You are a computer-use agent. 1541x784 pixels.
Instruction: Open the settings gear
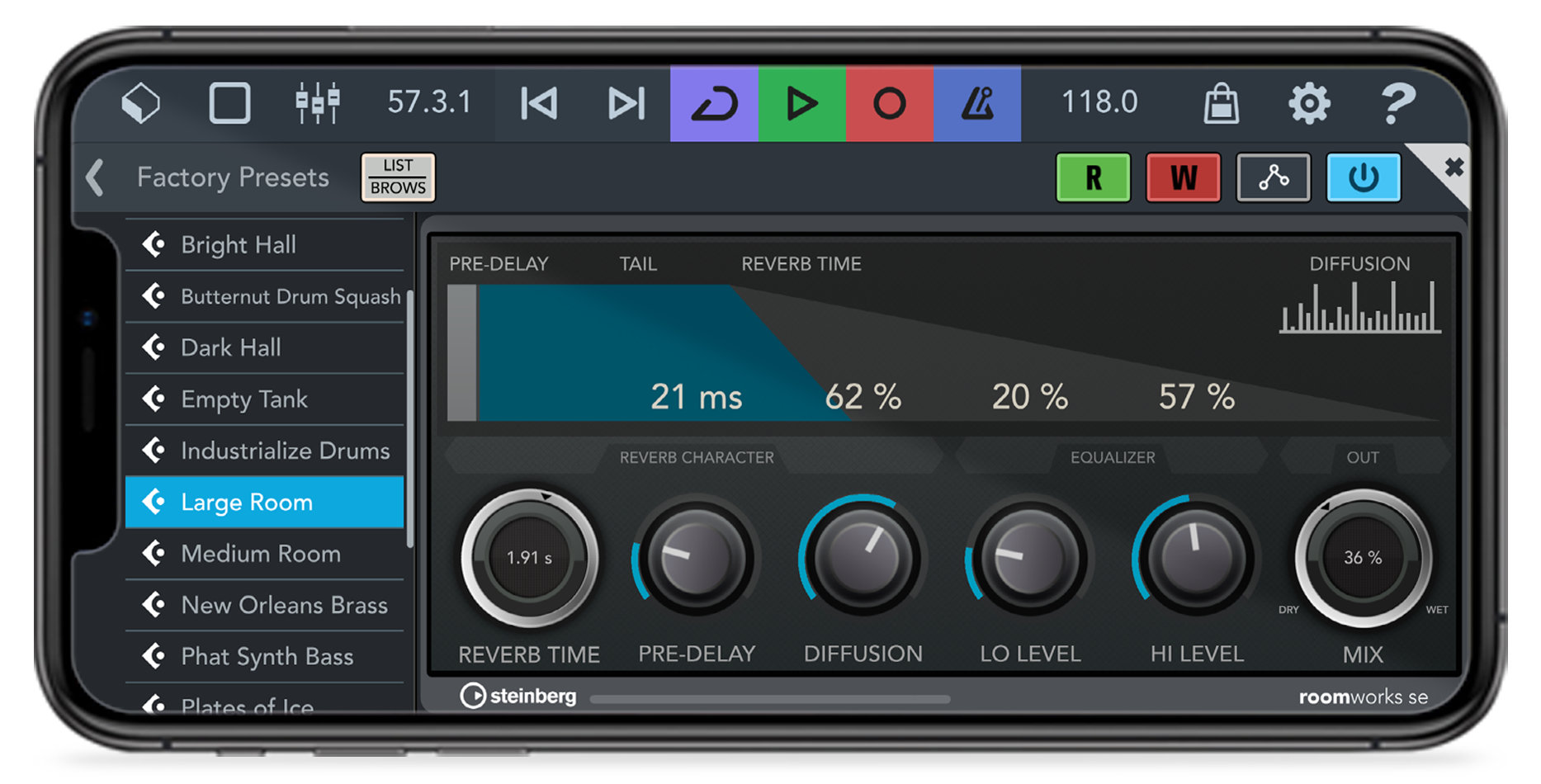(1309, 101)
